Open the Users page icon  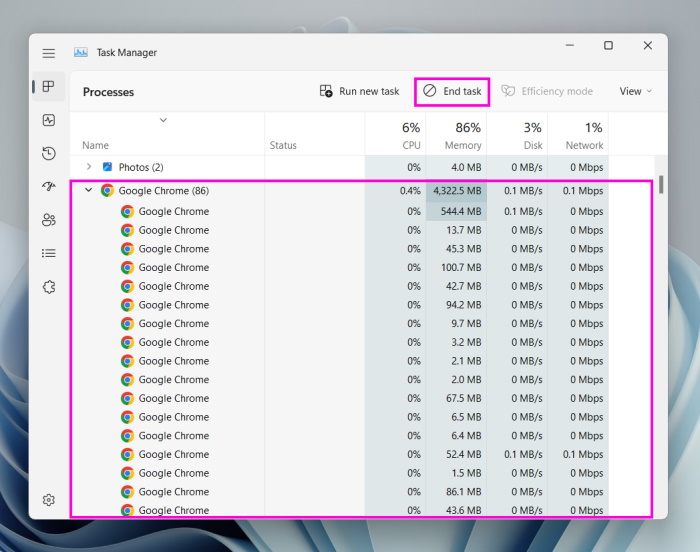pos(48,220)
